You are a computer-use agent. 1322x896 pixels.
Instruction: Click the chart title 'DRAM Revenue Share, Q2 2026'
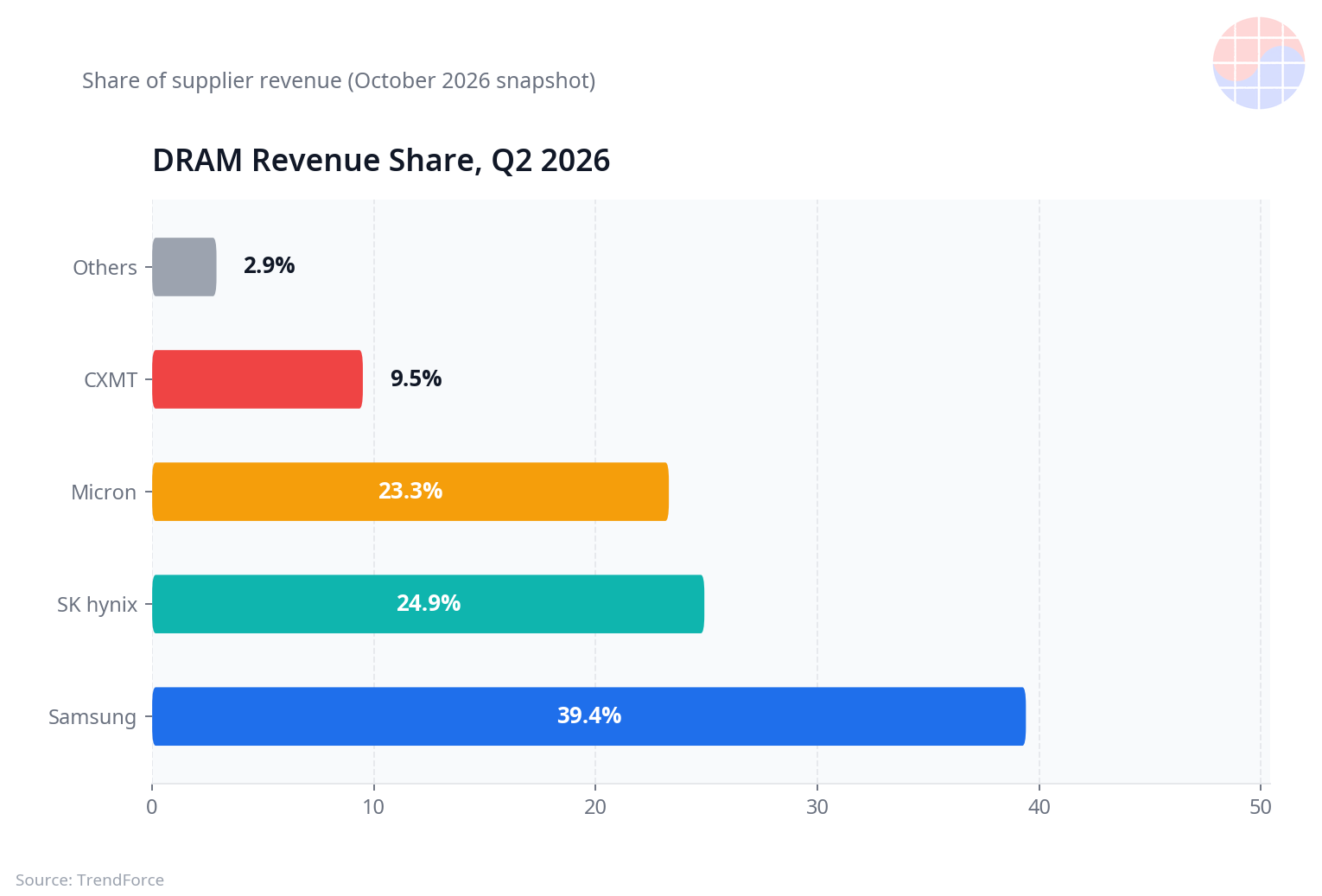click(x=381, y=161)
